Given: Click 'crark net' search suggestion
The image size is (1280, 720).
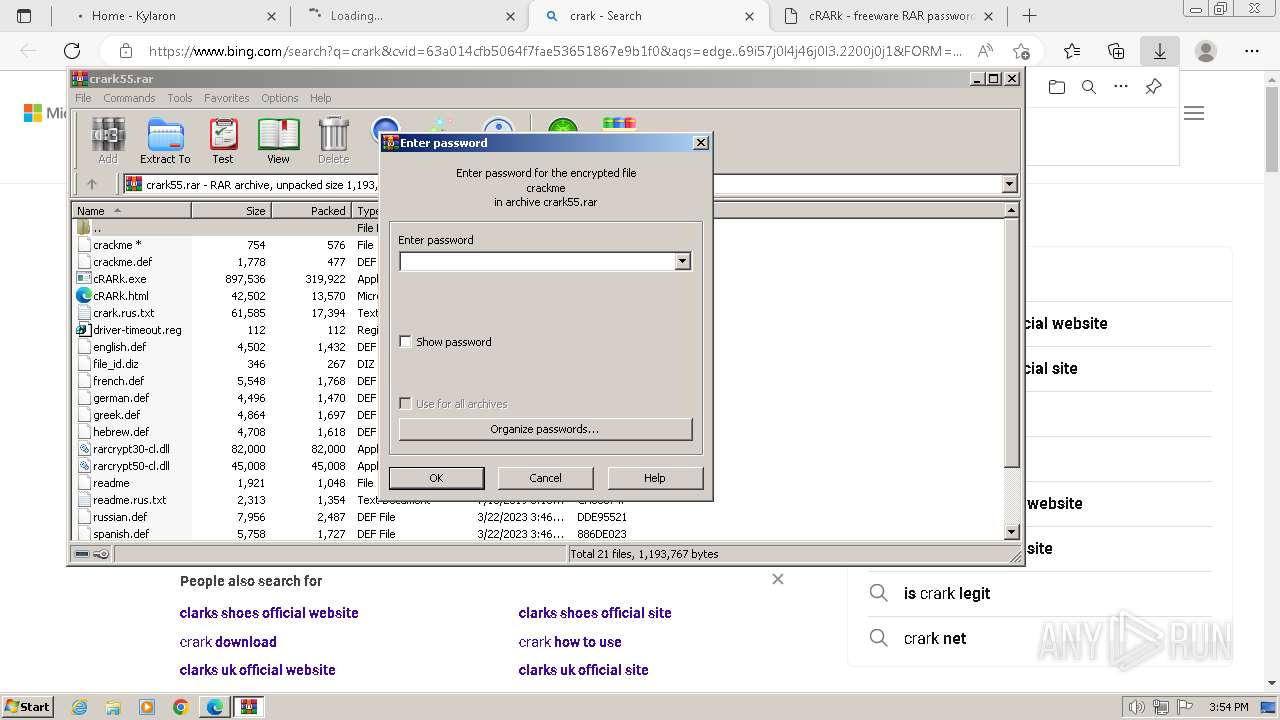Looking at the screenshot, I should [935, 638].
